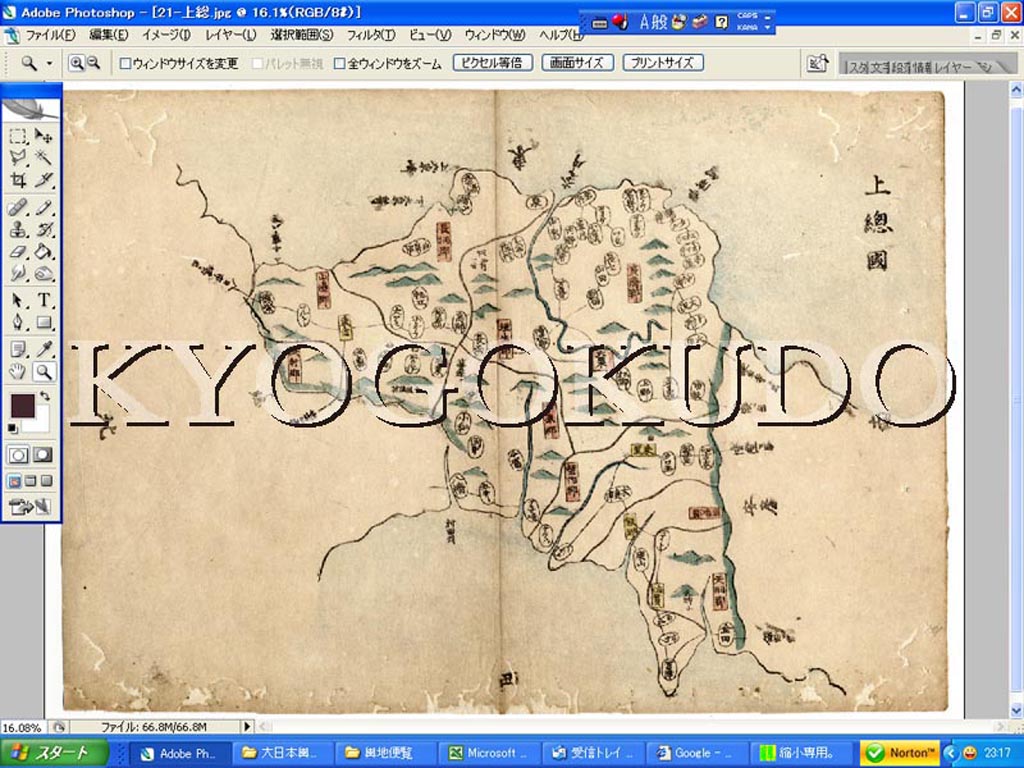Switch to Standard edit mode
Image resolution: width=1024 pixels, height=768 pixels.
click(x=18, y=455)
